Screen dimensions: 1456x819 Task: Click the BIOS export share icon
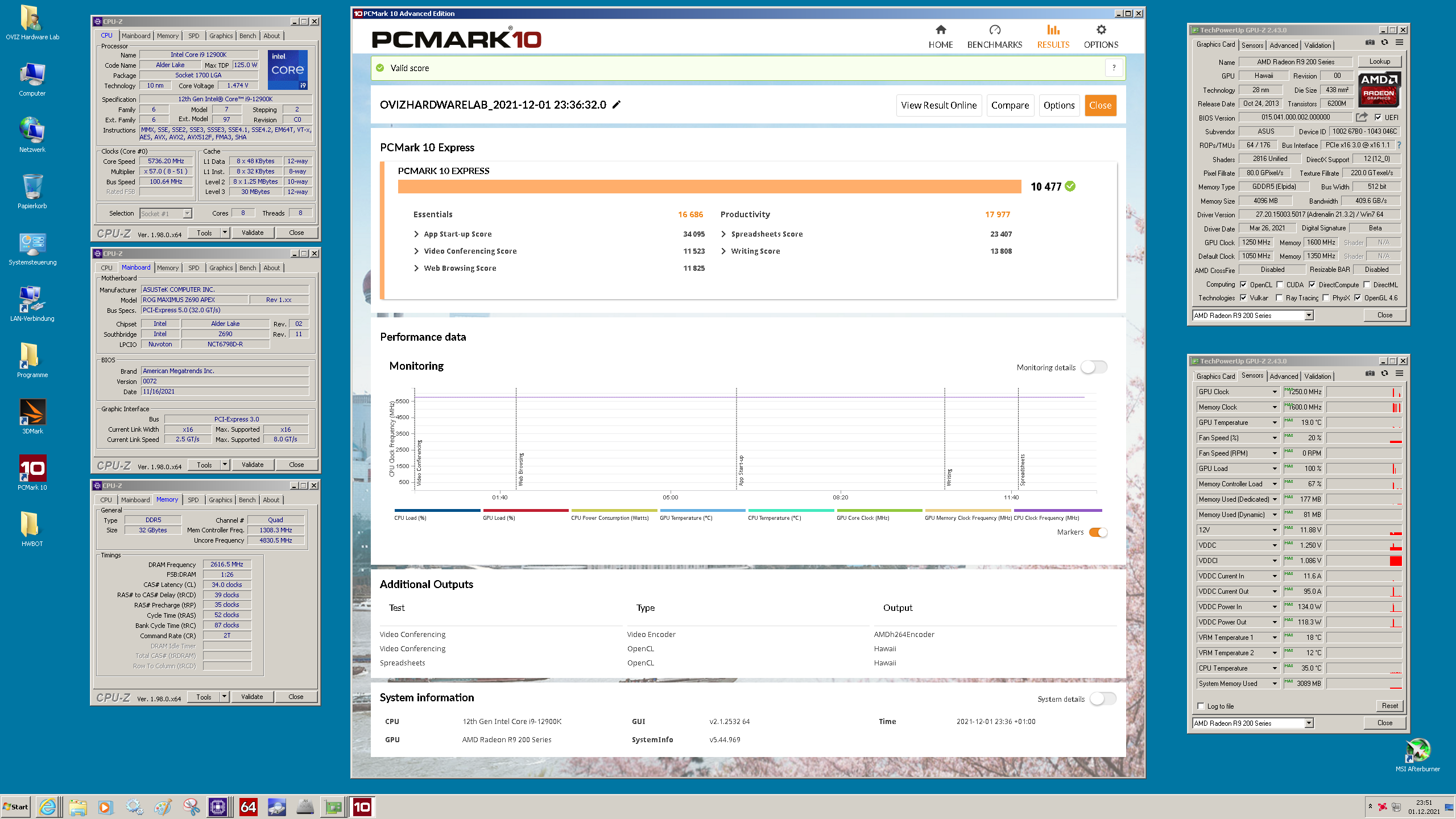point(1362,117)
